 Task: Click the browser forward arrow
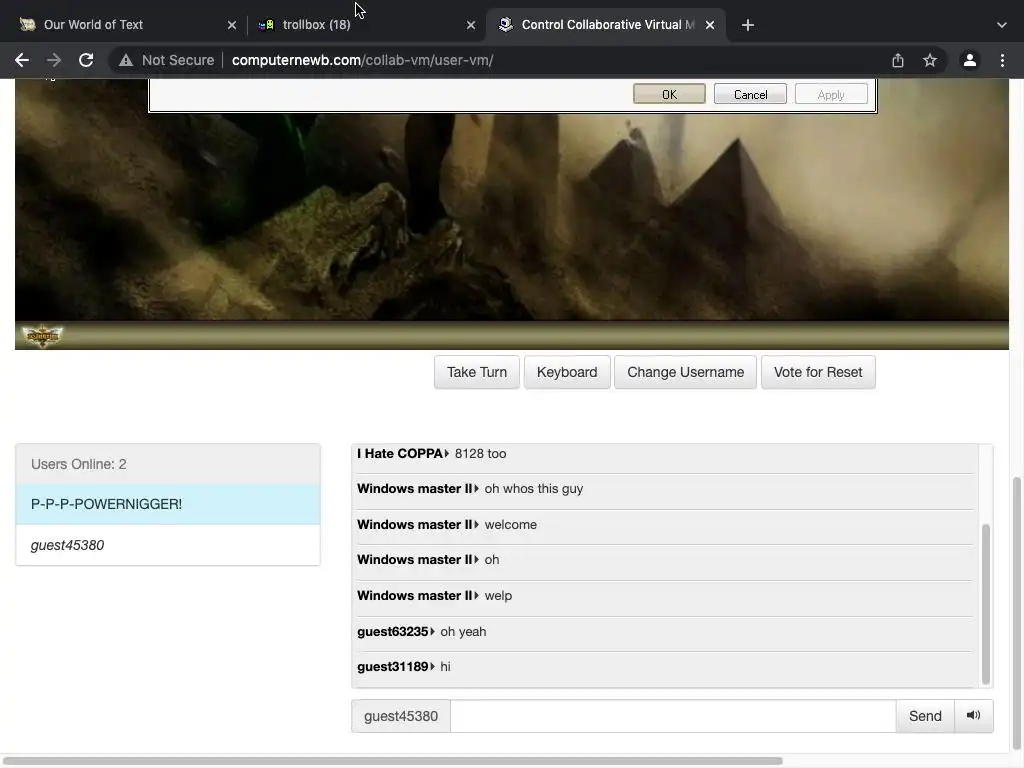pyautogui.click(x=54, y=60)
